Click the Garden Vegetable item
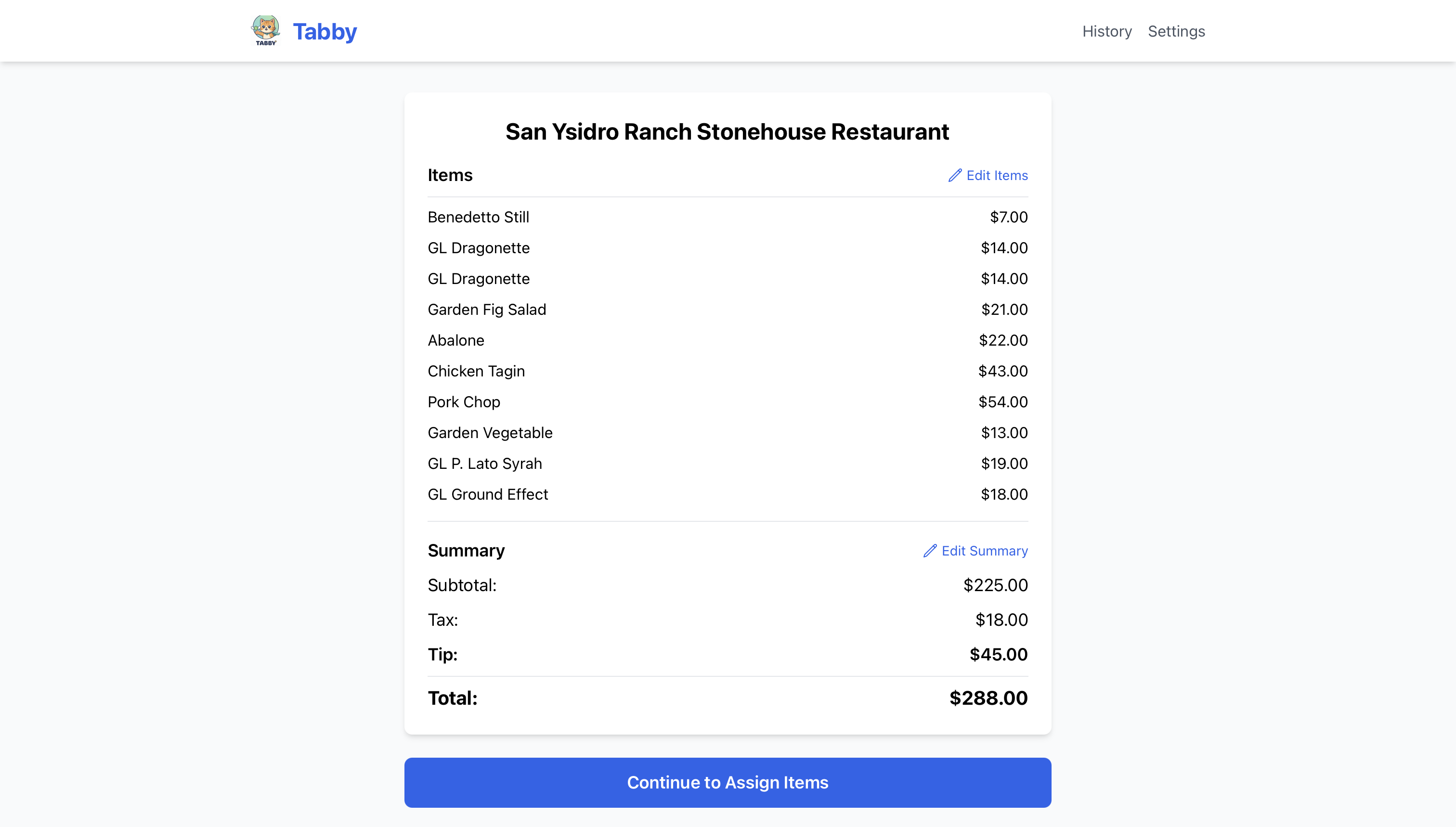The width and height of the screenshot is (1456, 827). pos(490,433)
